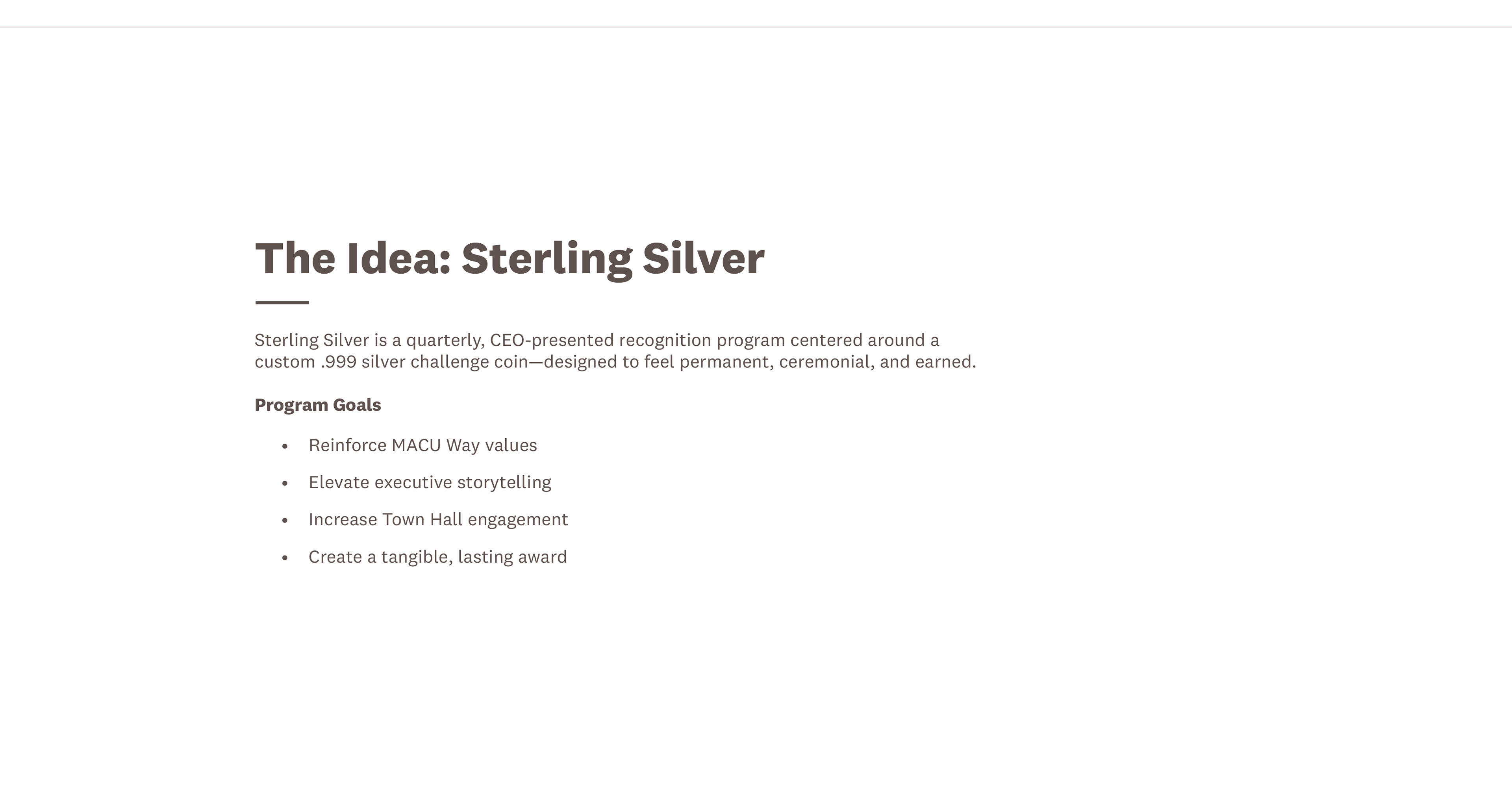Click the bullet dot before "Create a tangible, lasting award"
This screenshot has width=1512, height=810.
(285, 558)
